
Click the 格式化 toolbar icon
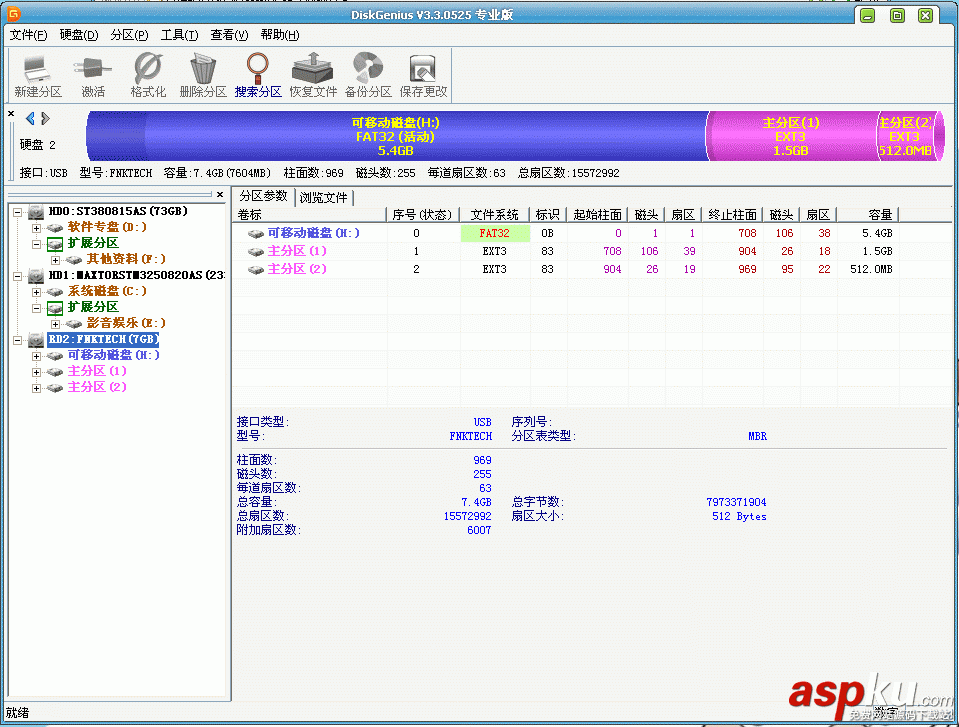(148, 75)
